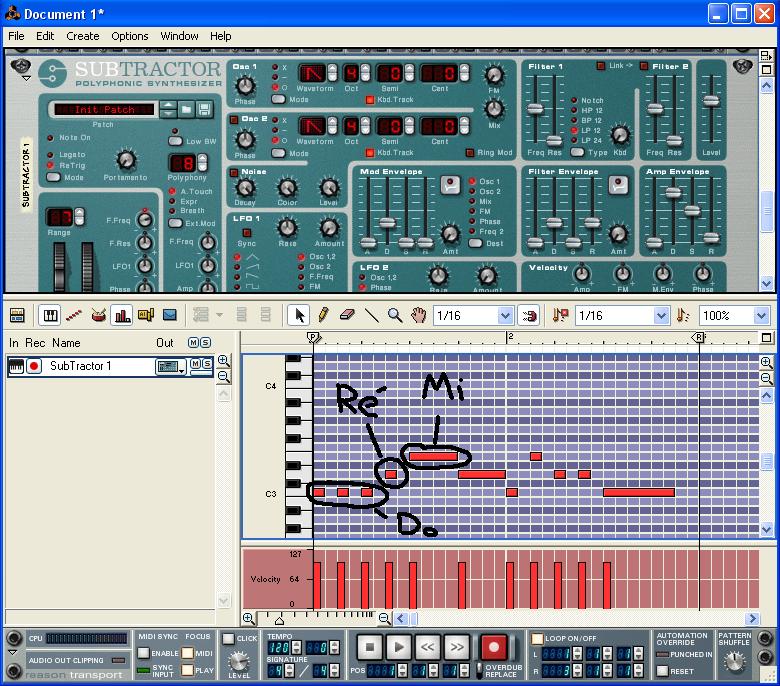Zoom in vertically in key lane
The width and height of the screenshot is (780, 686).
767,362
